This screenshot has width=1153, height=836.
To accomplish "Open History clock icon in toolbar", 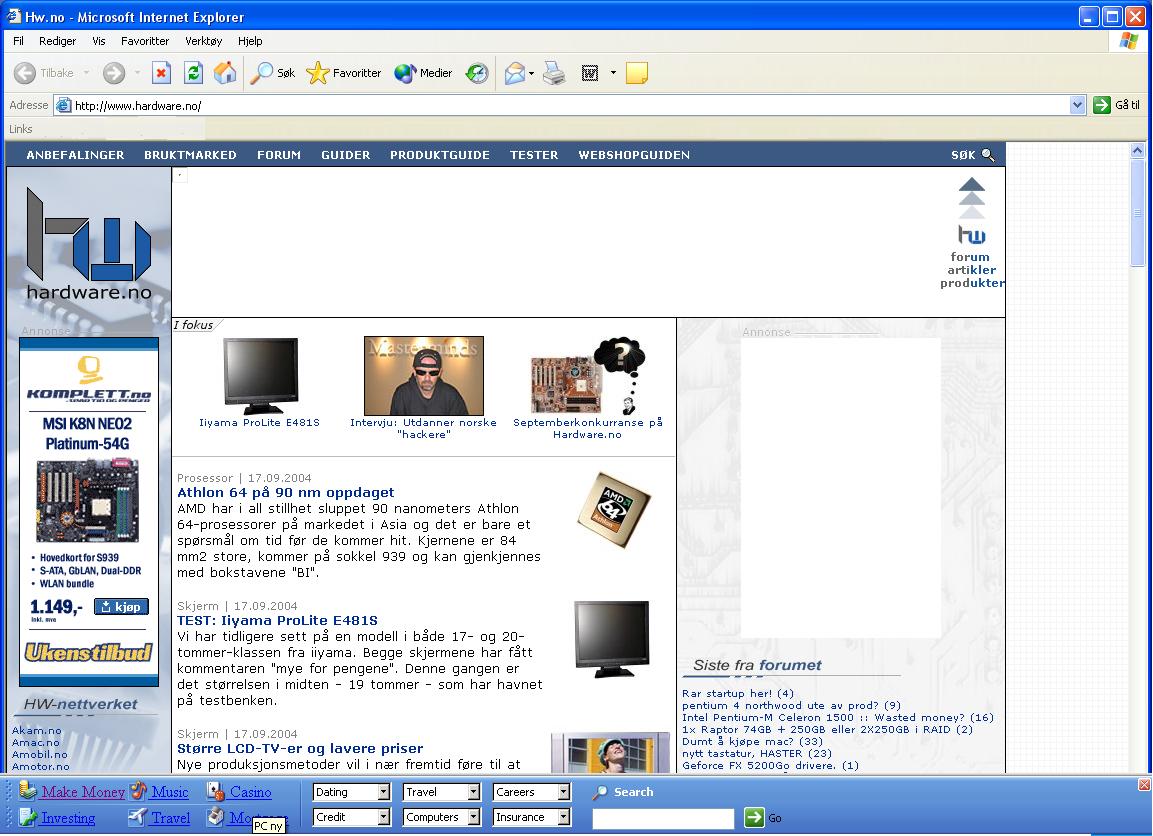I will 476,73.
